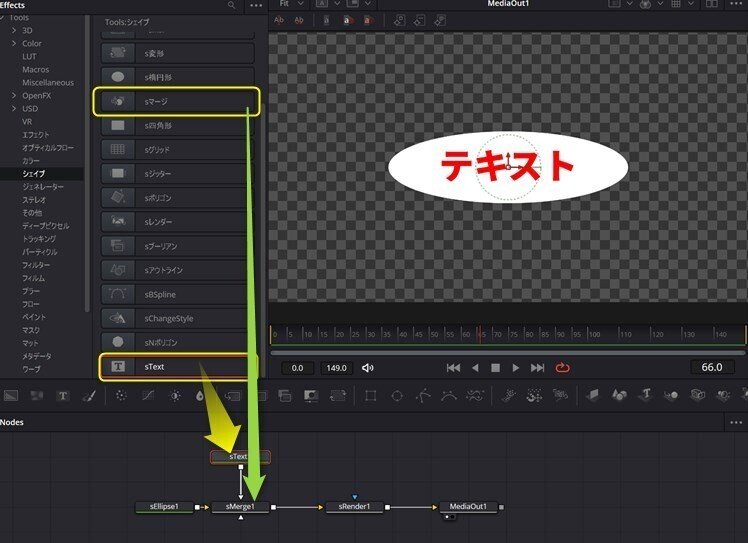
Task: Open Effects panel options menu
Action: click(x=256, y=5)
